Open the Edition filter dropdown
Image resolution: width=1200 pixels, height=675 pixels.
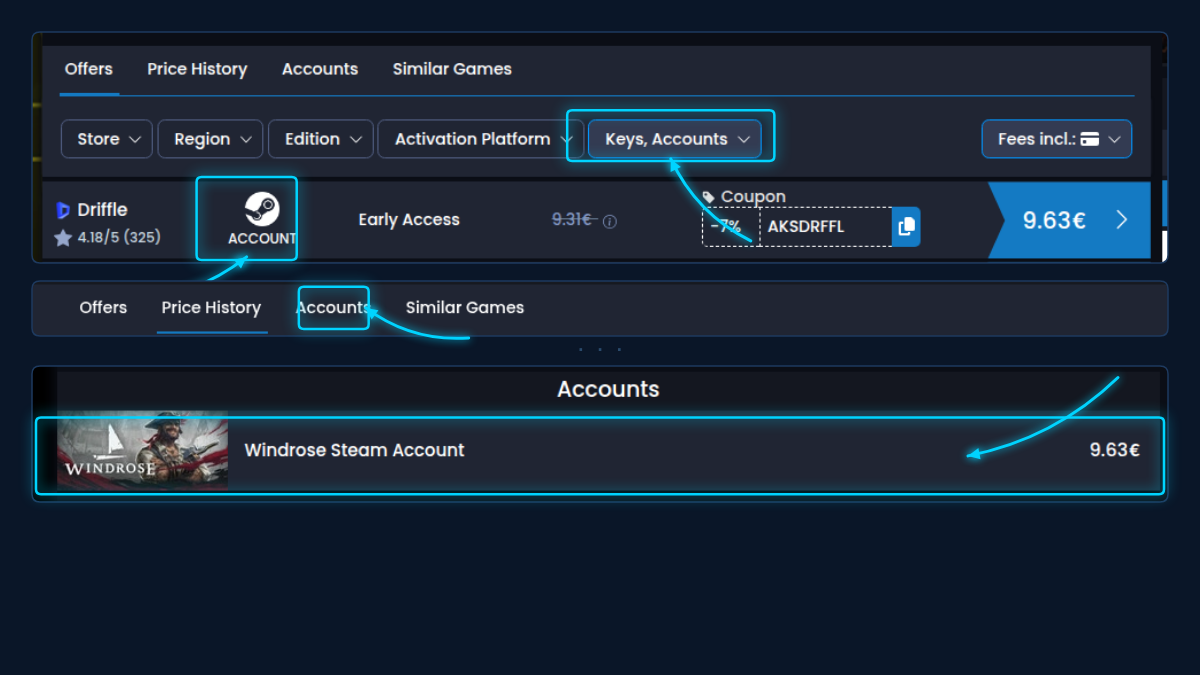pos(321,139)
